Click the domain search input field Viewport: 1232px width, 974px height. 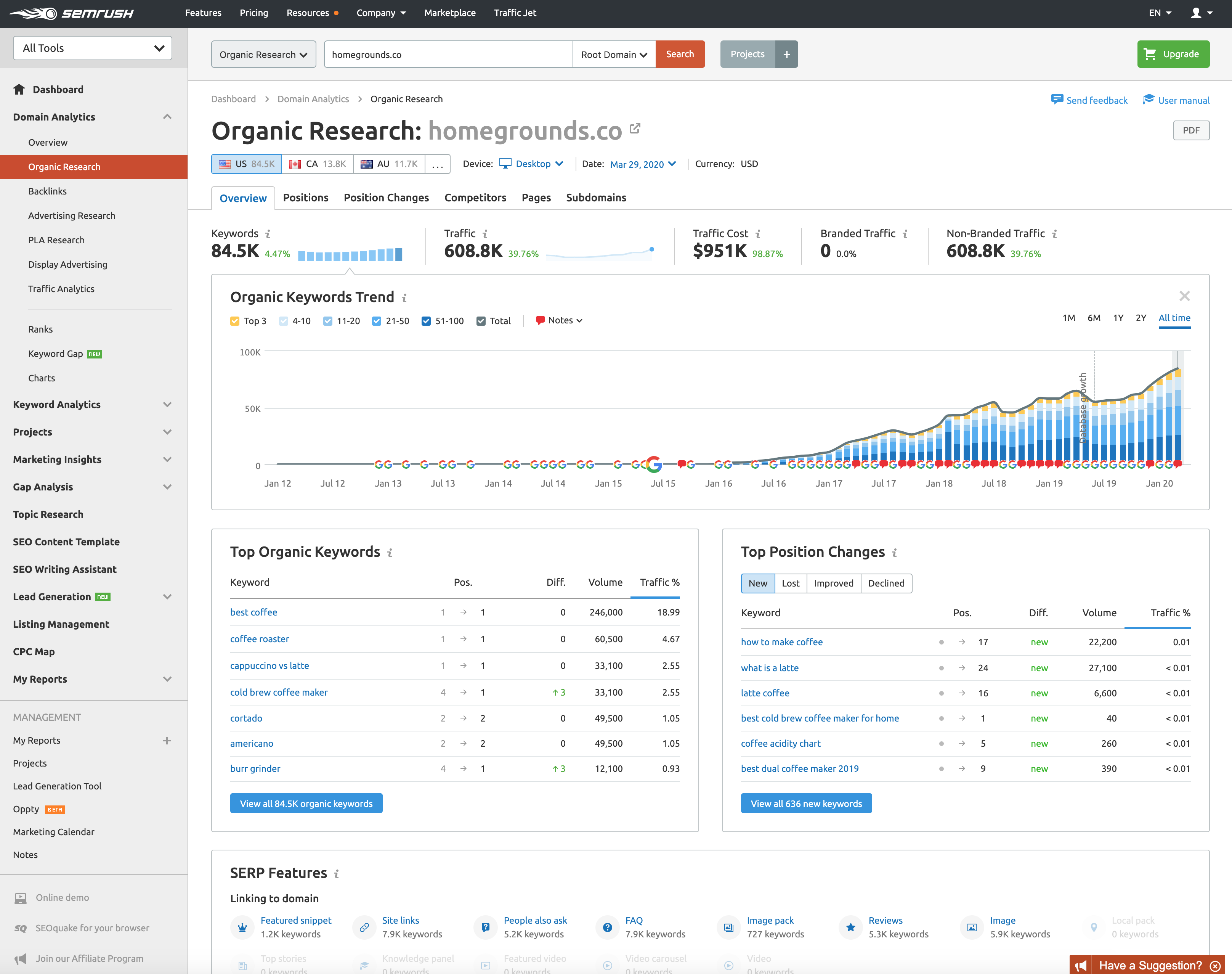[448, 54]
